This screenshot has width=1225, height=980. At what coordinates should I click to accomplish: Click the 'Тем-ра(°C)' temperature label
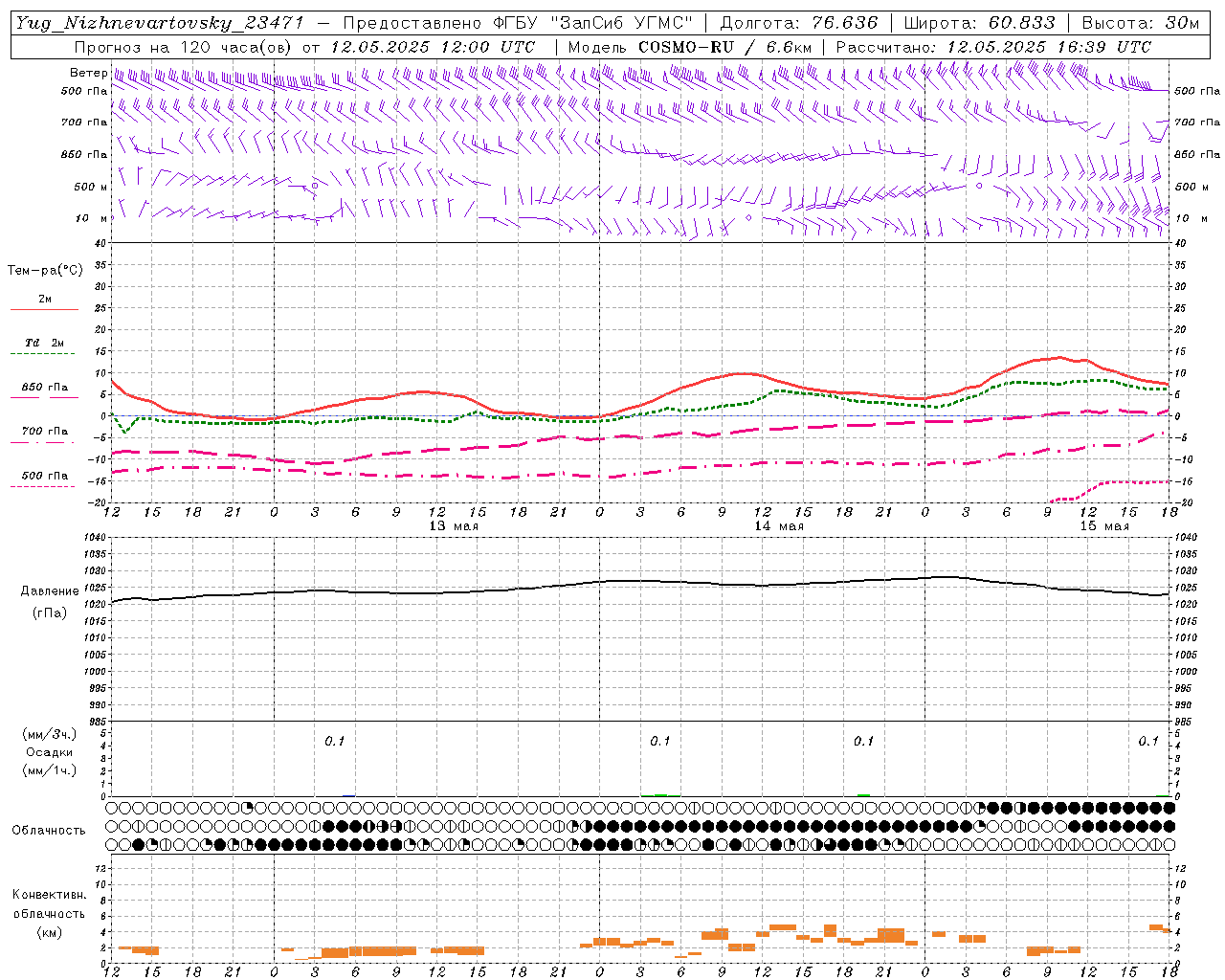[x=45, y=271]
